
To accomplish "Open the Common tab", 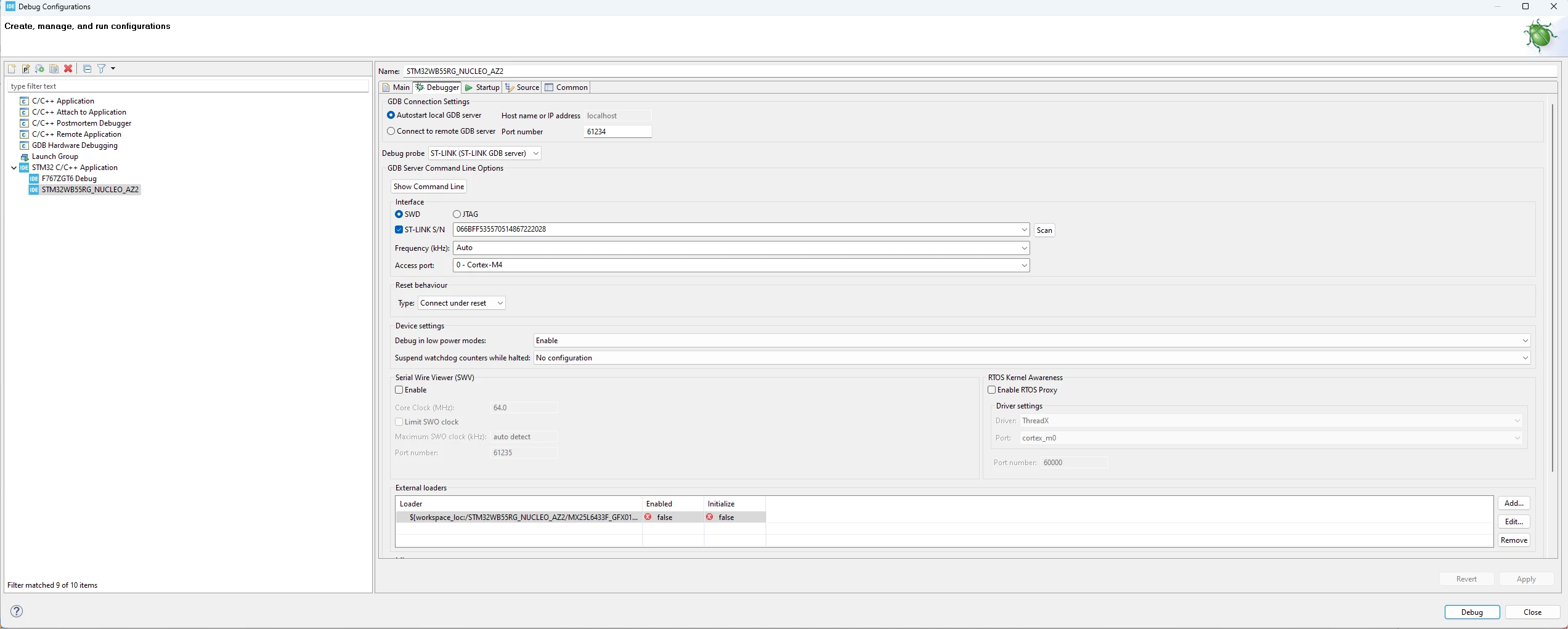I will (x=566, y=87).
